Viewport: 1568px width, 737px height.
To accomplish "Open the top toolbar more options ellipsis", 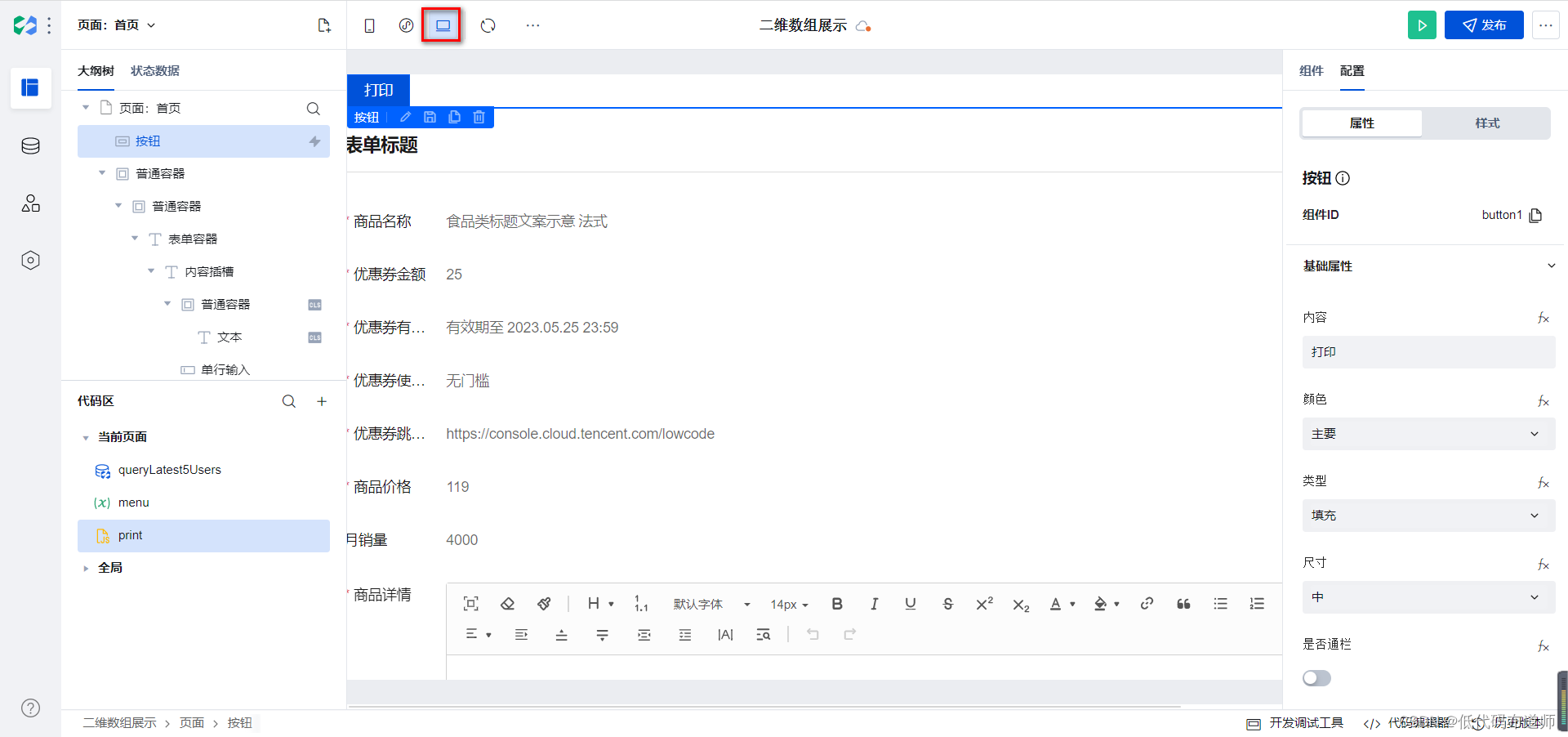I will (x=532, y=25).
